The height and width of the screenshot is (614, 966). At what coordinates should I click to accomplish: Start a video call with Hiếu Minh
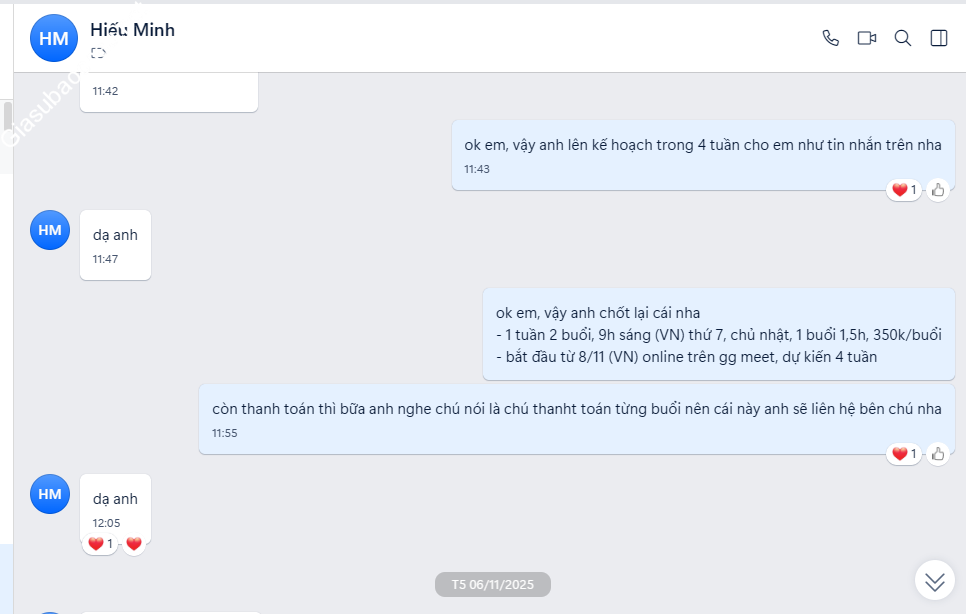pos(866,38)
